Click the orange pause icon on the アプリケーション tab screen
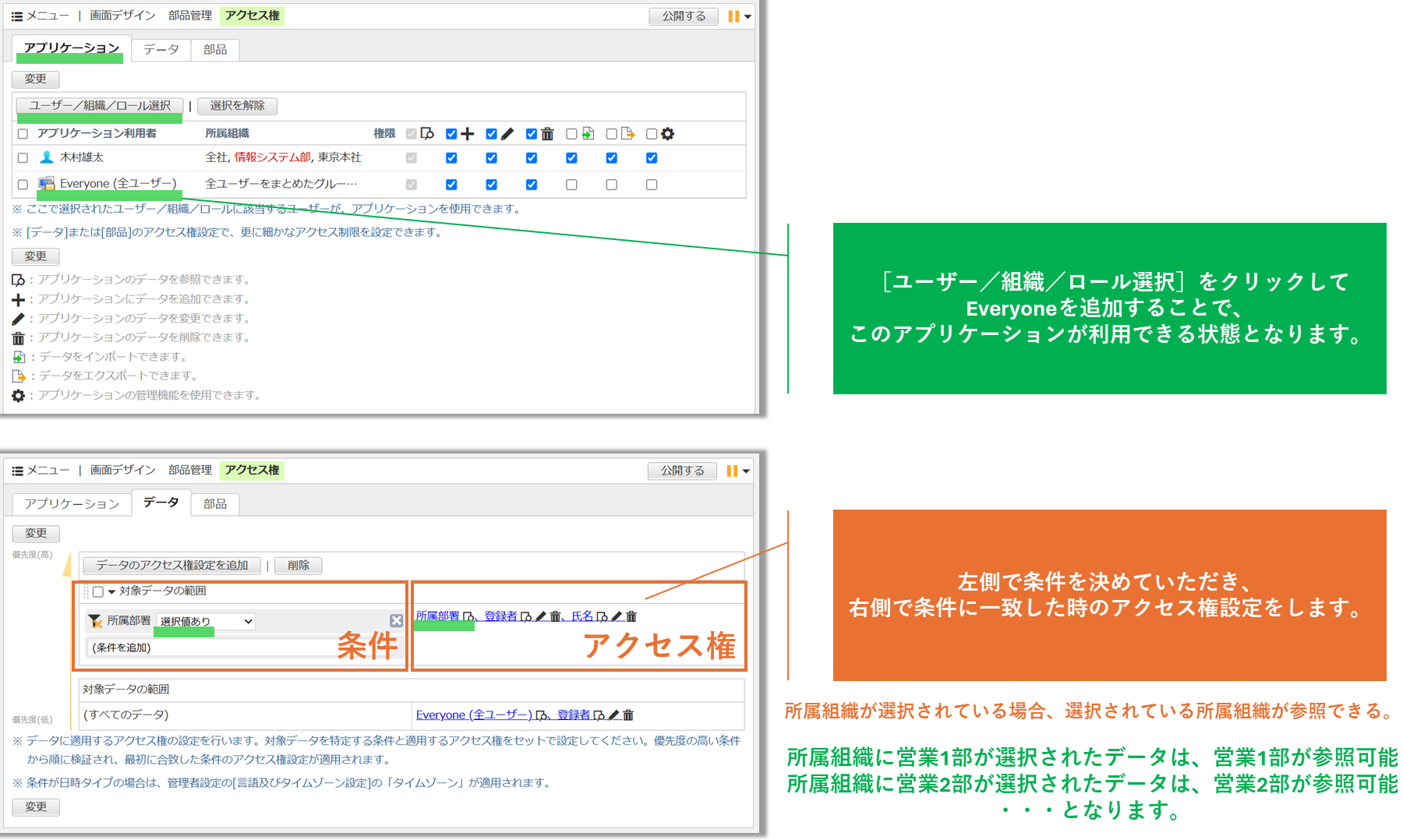 pos(733,16)
